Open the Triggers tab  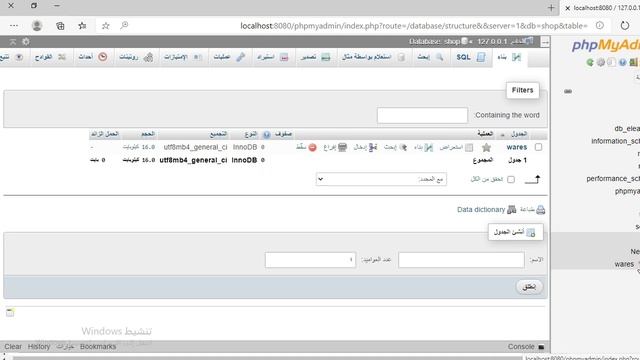point(50,57)
